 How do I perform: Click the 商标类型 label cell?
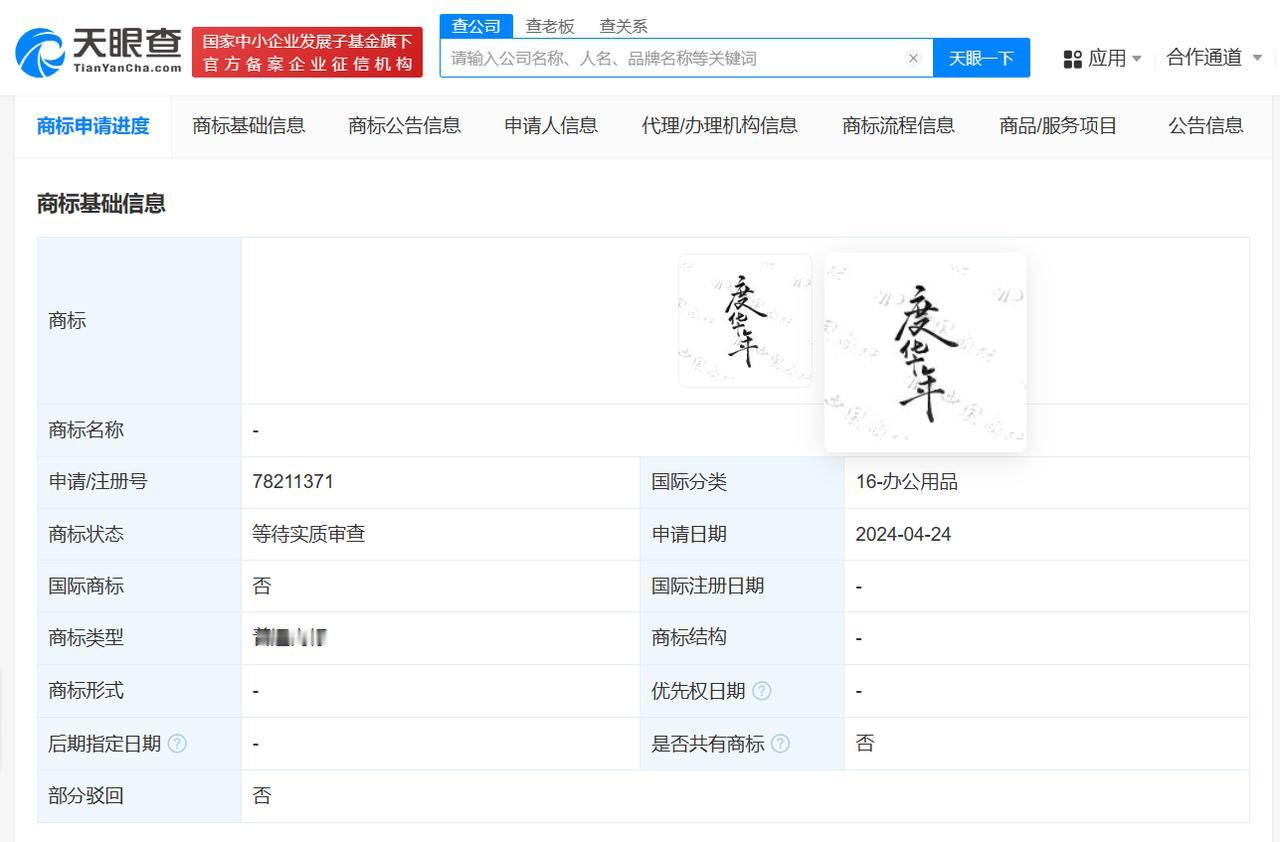139,638
